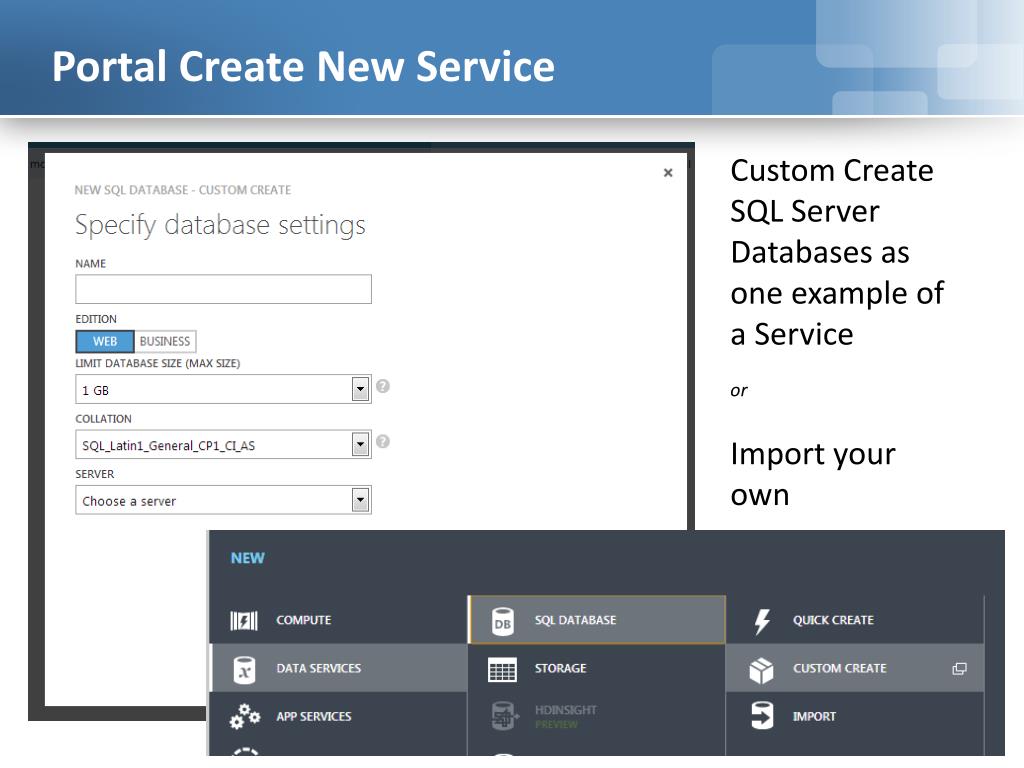Choose HDINSIGHT menu item
Viewport: 1024px width, 768px height.
point(597,716)
